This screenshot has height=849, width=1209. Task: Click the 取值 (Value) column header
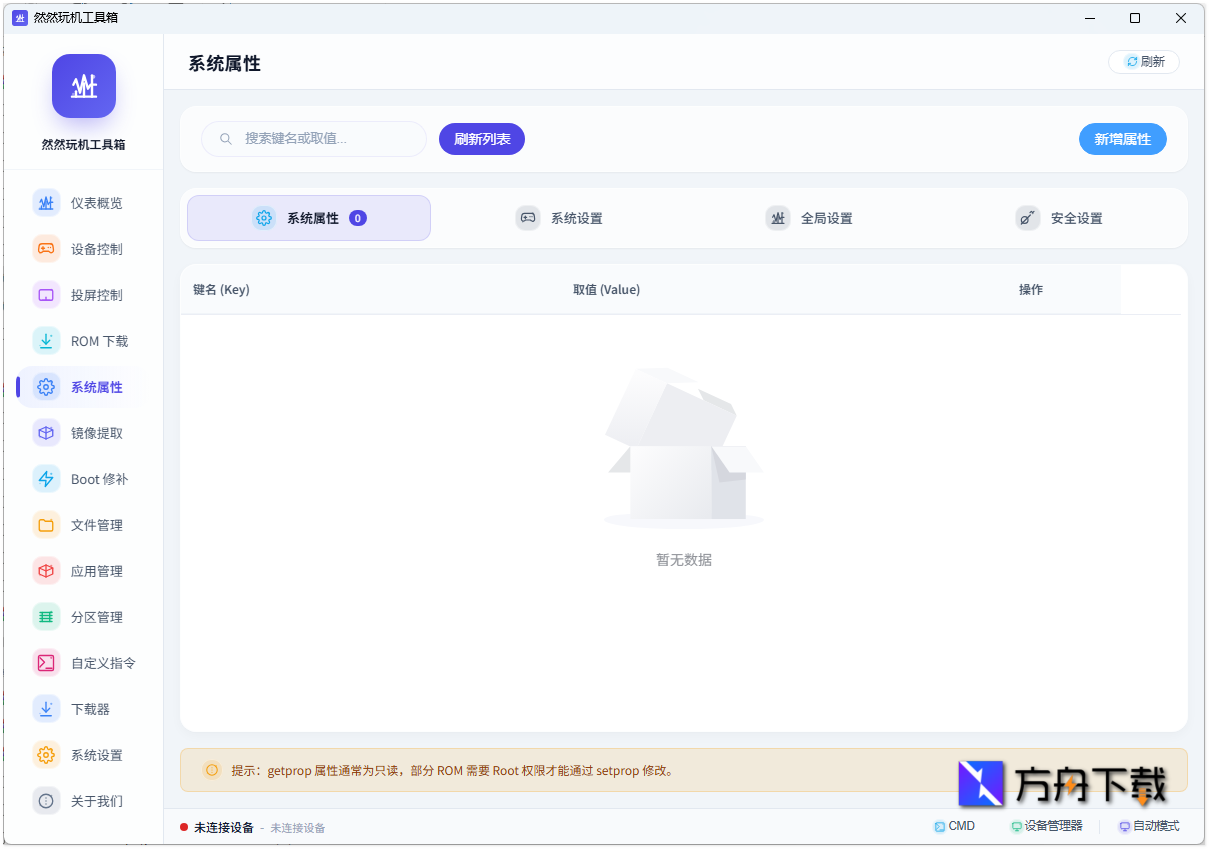pos(606,290)
